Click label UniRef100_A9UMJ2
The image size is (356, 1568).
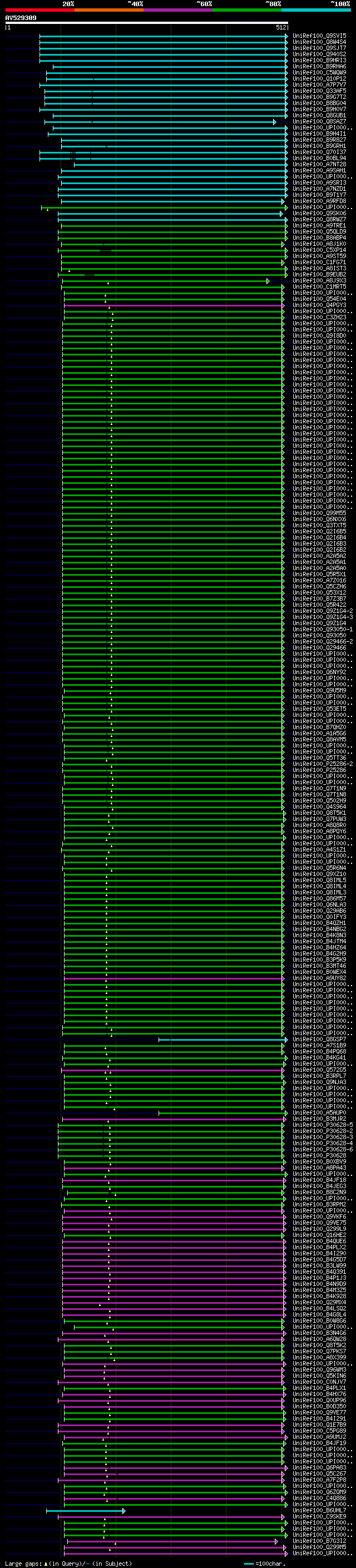pyautogui.click(x=319, y=1437)
